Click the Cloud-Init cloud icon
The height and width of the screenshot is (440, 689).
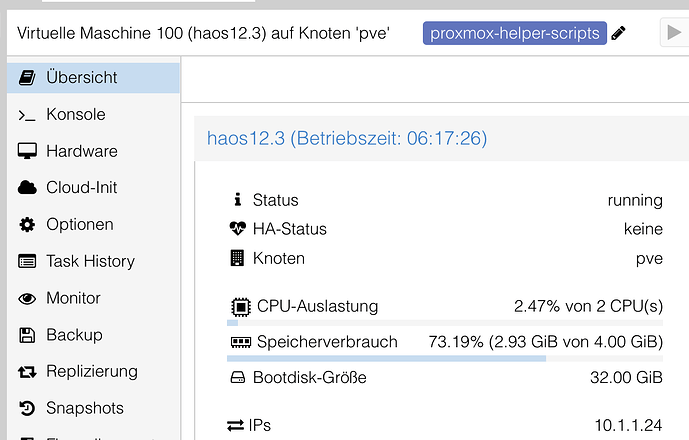(x=27, y=188)
